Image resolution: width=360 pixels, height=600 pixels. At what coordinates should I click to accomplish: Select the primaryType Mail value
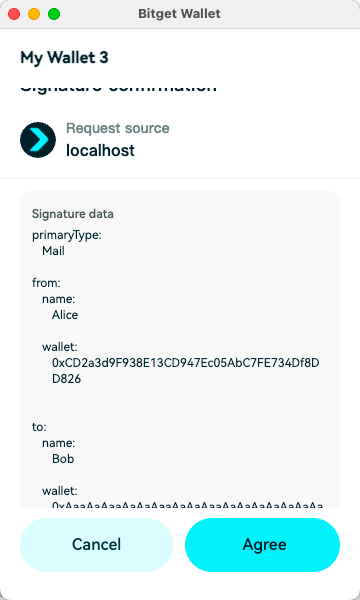click(x=53, y=251)
